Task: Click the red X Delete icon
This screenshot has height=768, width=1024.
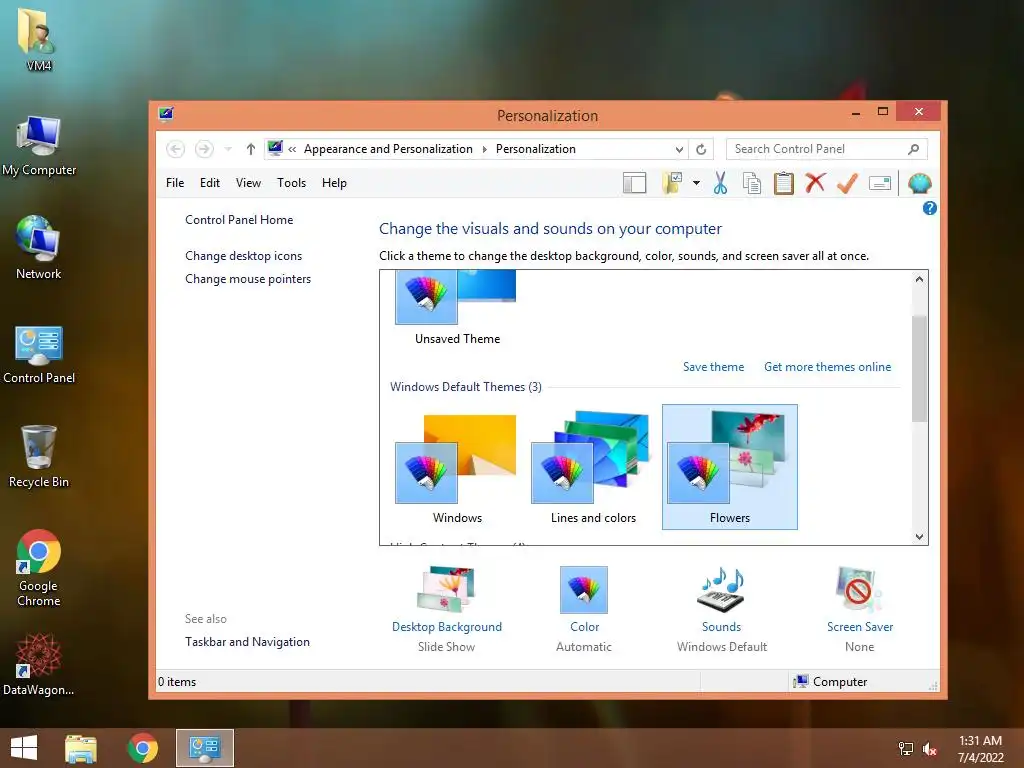Action: coord(815,183)
